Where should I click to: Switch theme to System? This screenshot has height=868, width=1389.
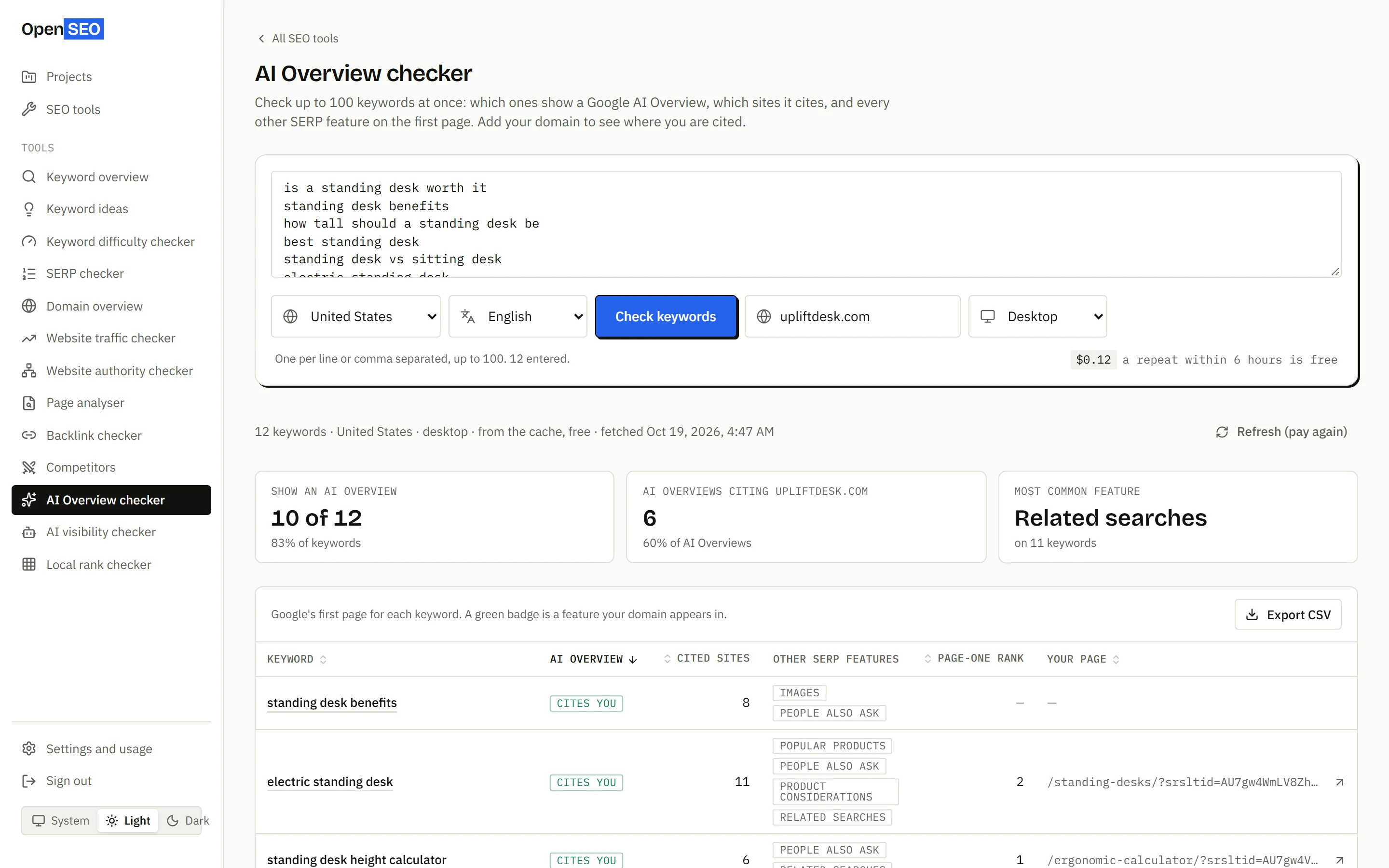pos(61,820)
